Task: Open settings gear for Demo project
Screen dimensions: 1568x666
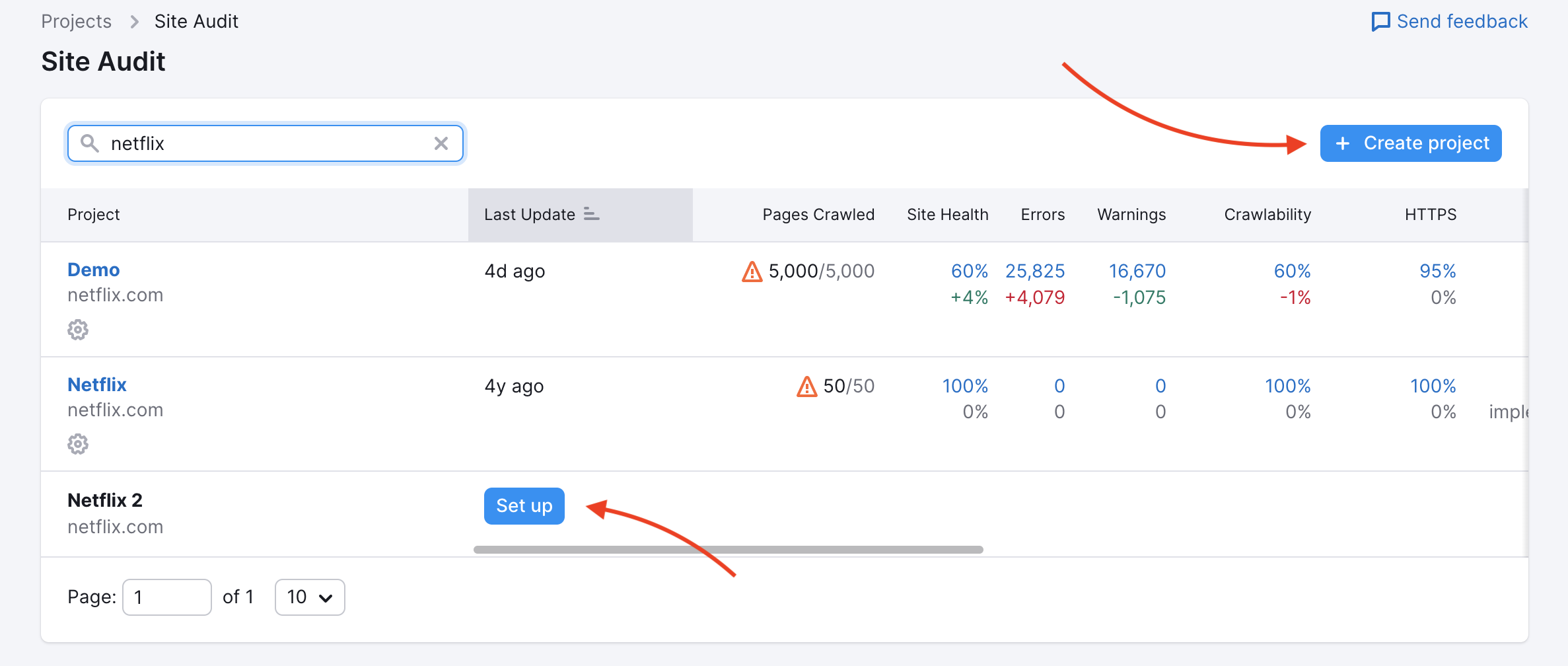Action: pos(78,330)
